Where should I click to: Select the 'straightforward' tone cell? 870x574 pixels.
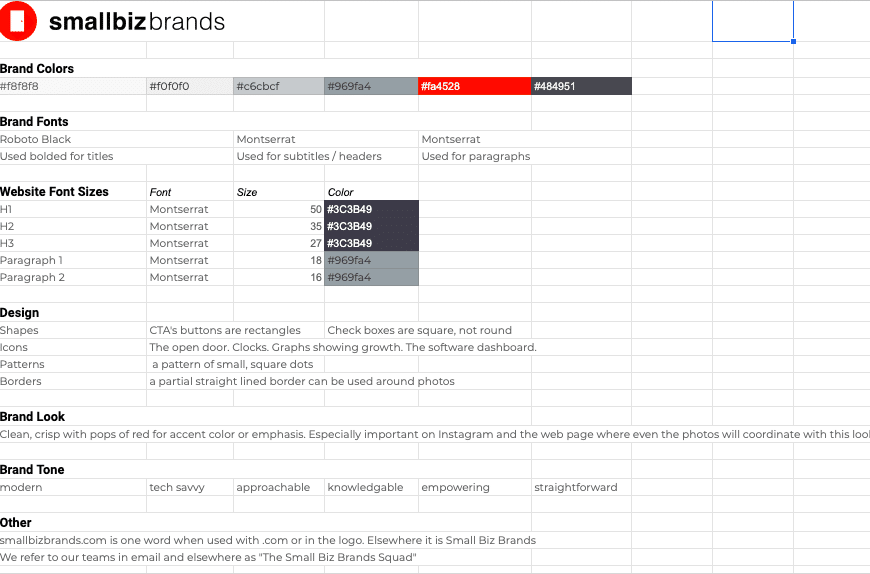581,487
